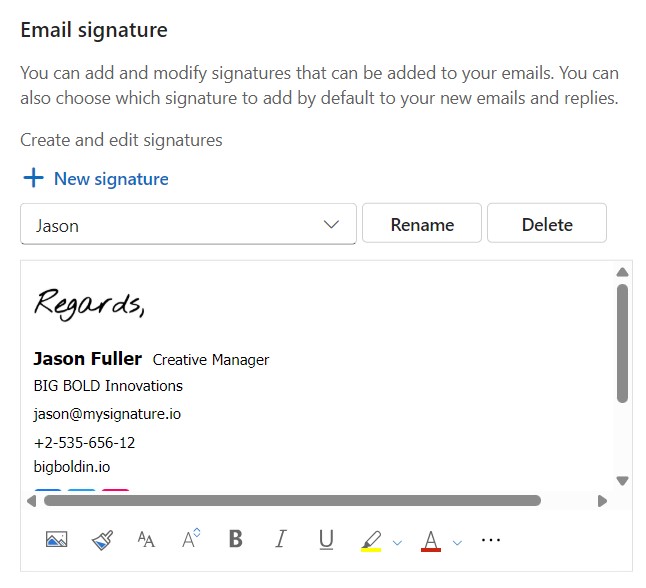Apply yellow highlight with highlighter pen
646x588 pixels.
coord(371,541)
